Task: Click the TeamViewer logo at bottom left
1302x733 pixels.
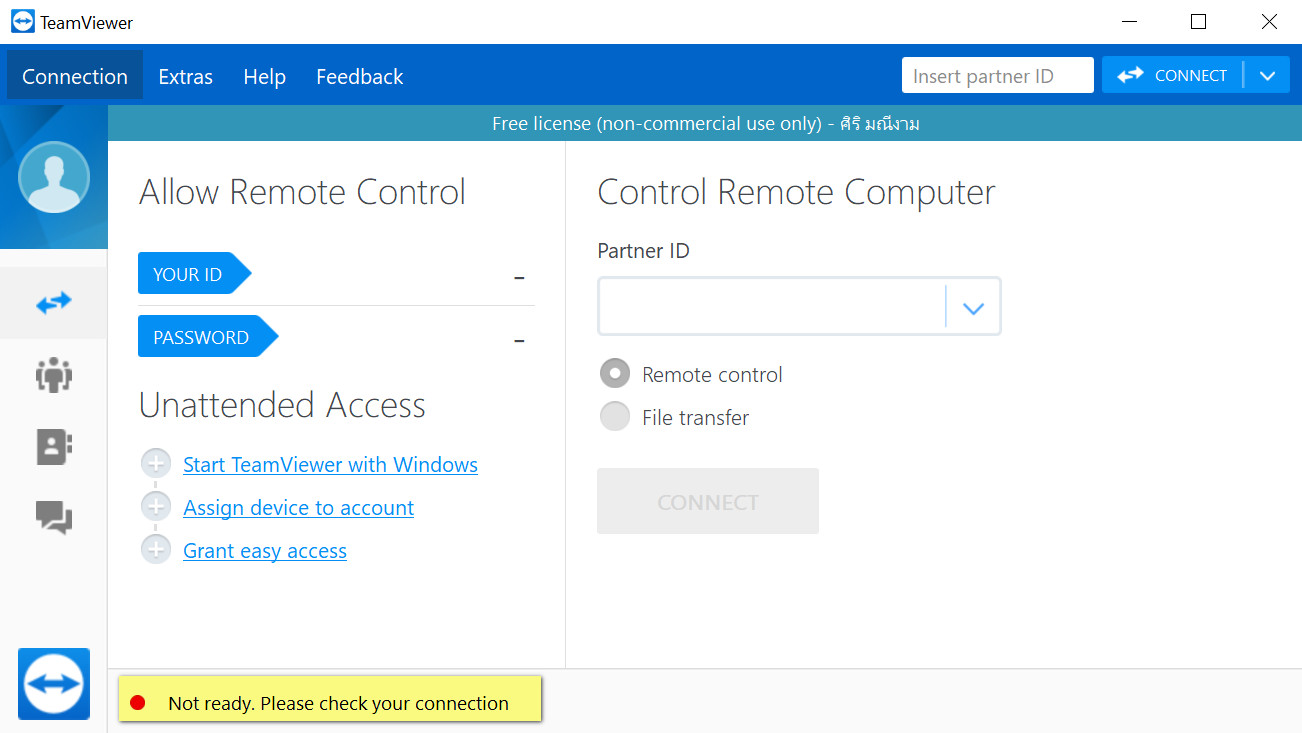Action: [54, 684]
